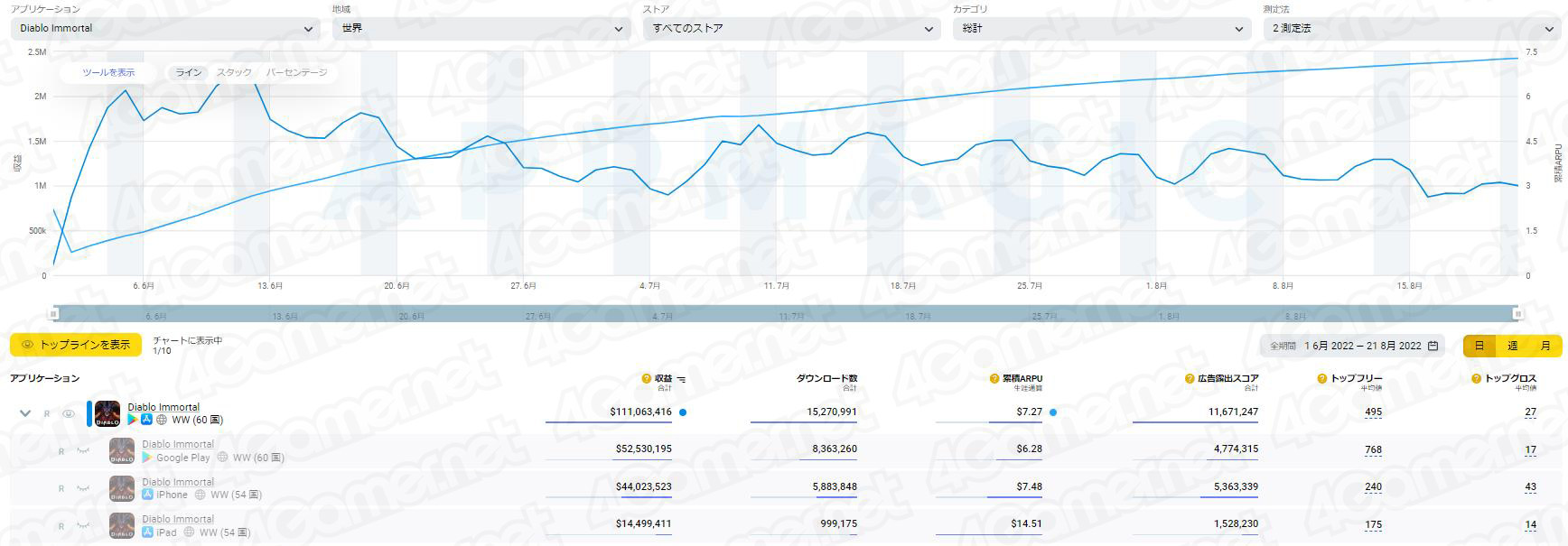This screenshot has width=1568, height=546.
Task: Open the Diablo Immortal link in the iPhone row
Action: tap(178, 482)
